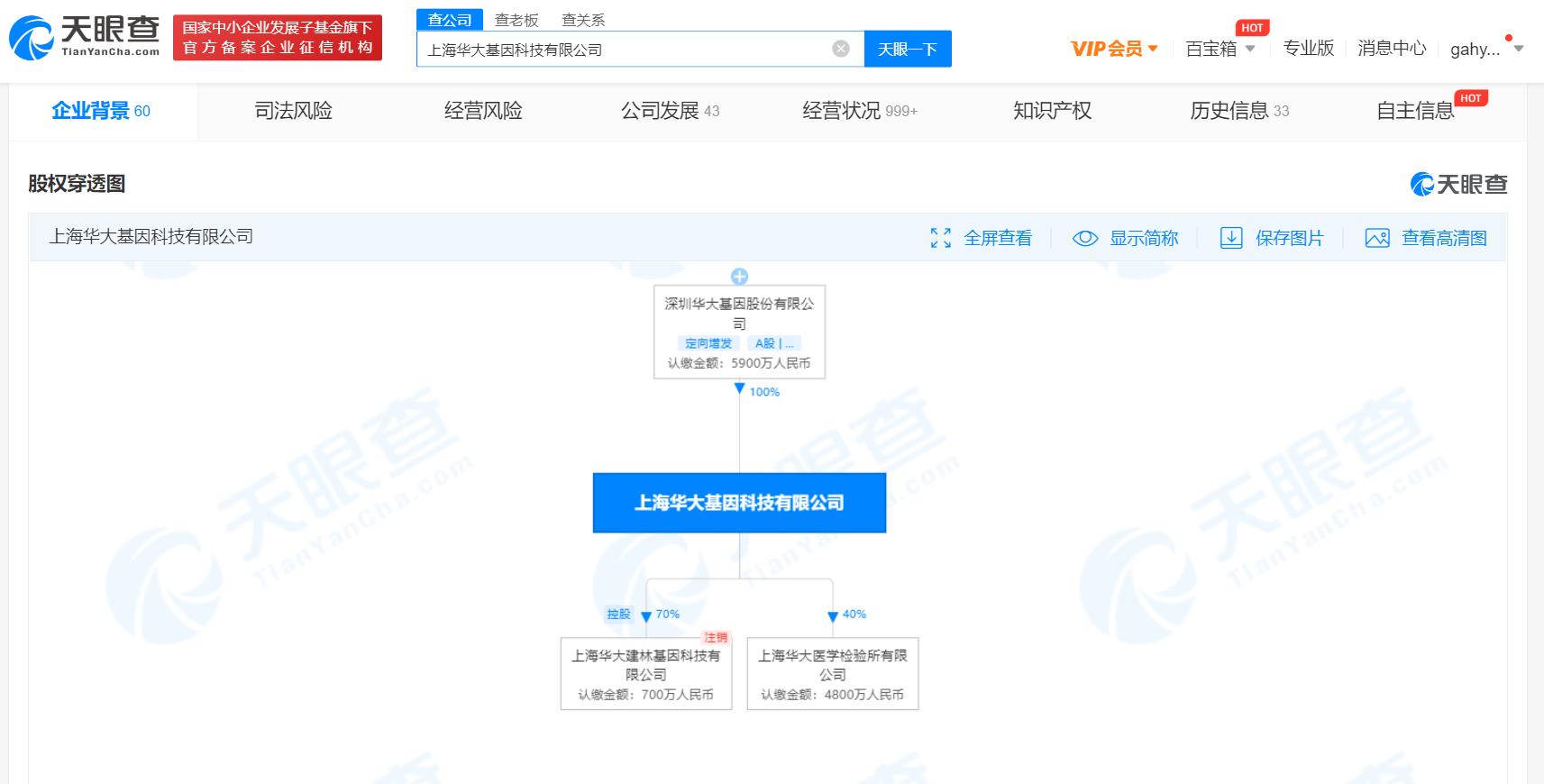Click the 70% ownership label
Viewport: 1544px width, 784px height.
coord(668,615)
